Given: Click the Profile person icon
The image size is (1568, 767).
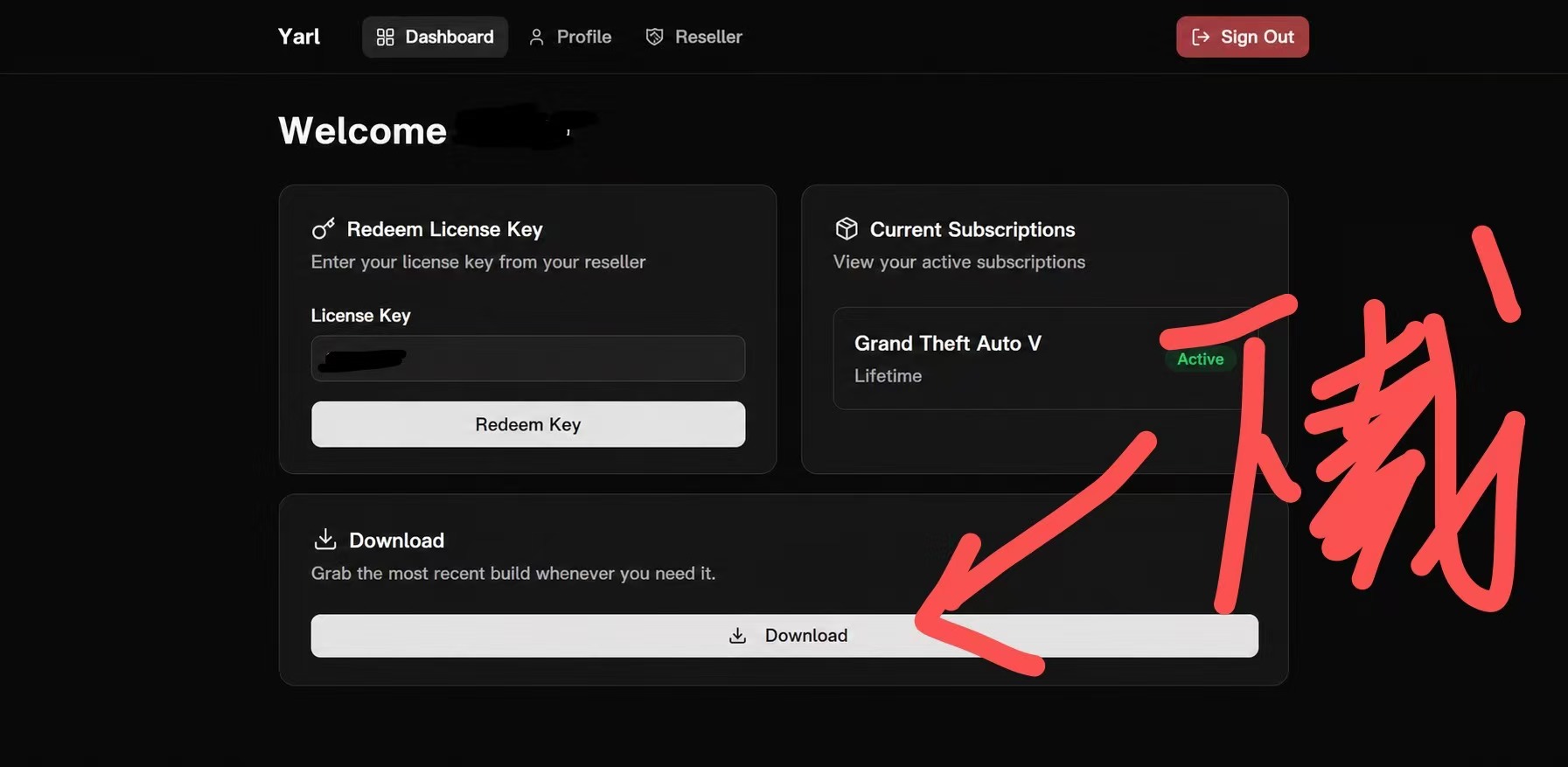Looking at the screenshot, I should (x=536, y=37).
